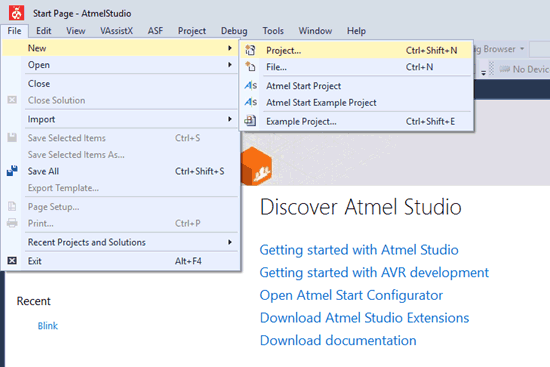The width and height of the screenshot is (550, 367).
Task: Click the Recent section heading
Action: click(x=34, y=301)
